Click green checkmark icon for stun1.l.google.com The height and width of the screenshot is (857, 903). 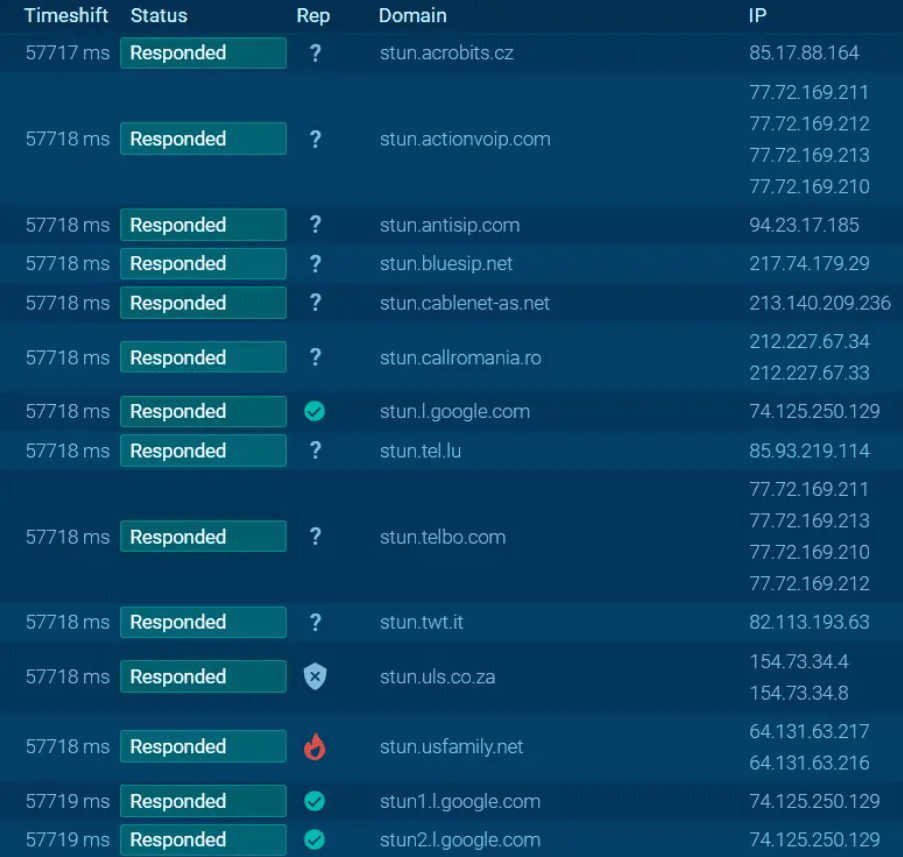314,801
